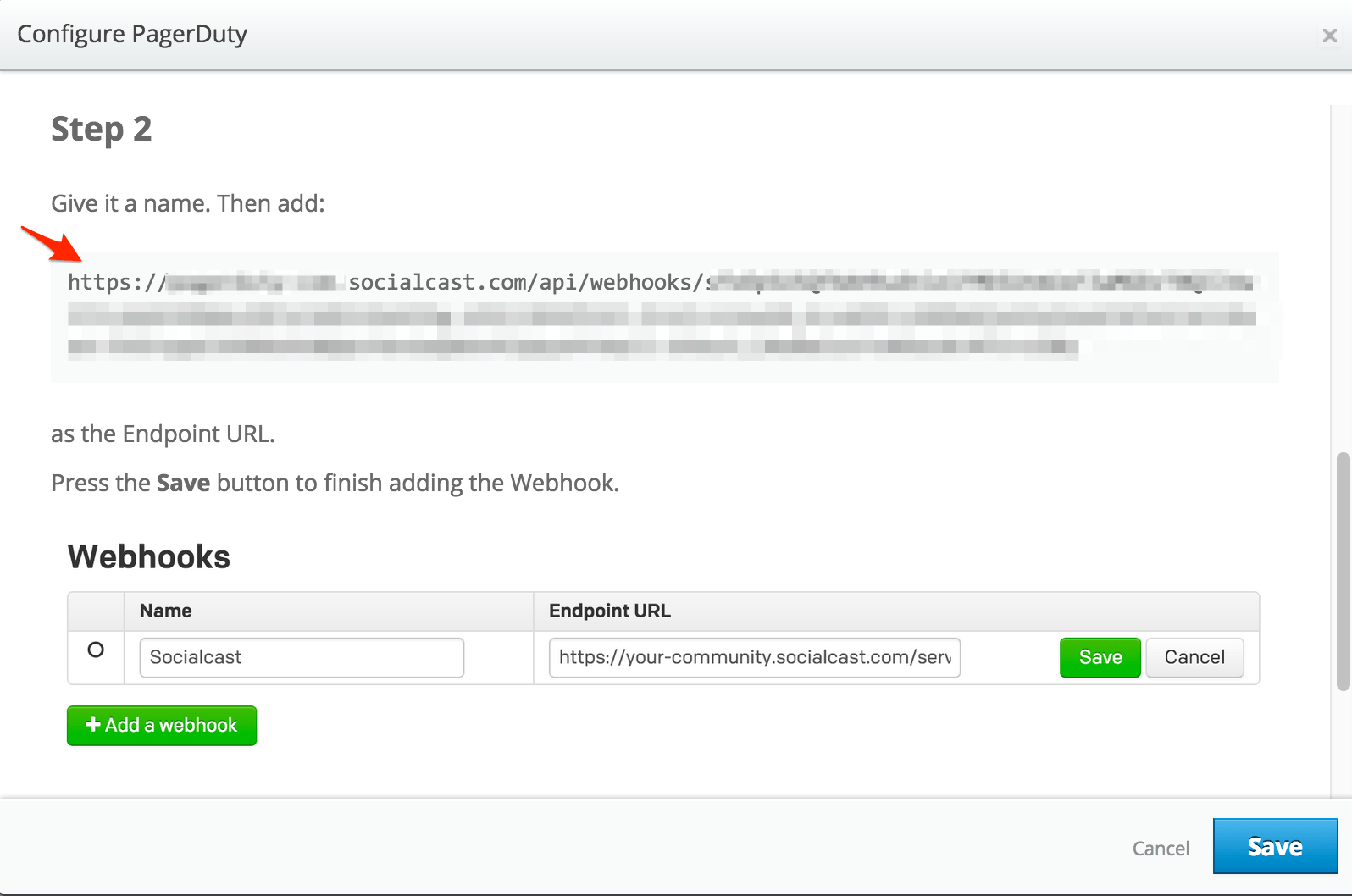Image resolution: width=1352 pixels, height=896 pixels.
Task: Click the Step 2 heading
Action: click(x=102, y=129)
